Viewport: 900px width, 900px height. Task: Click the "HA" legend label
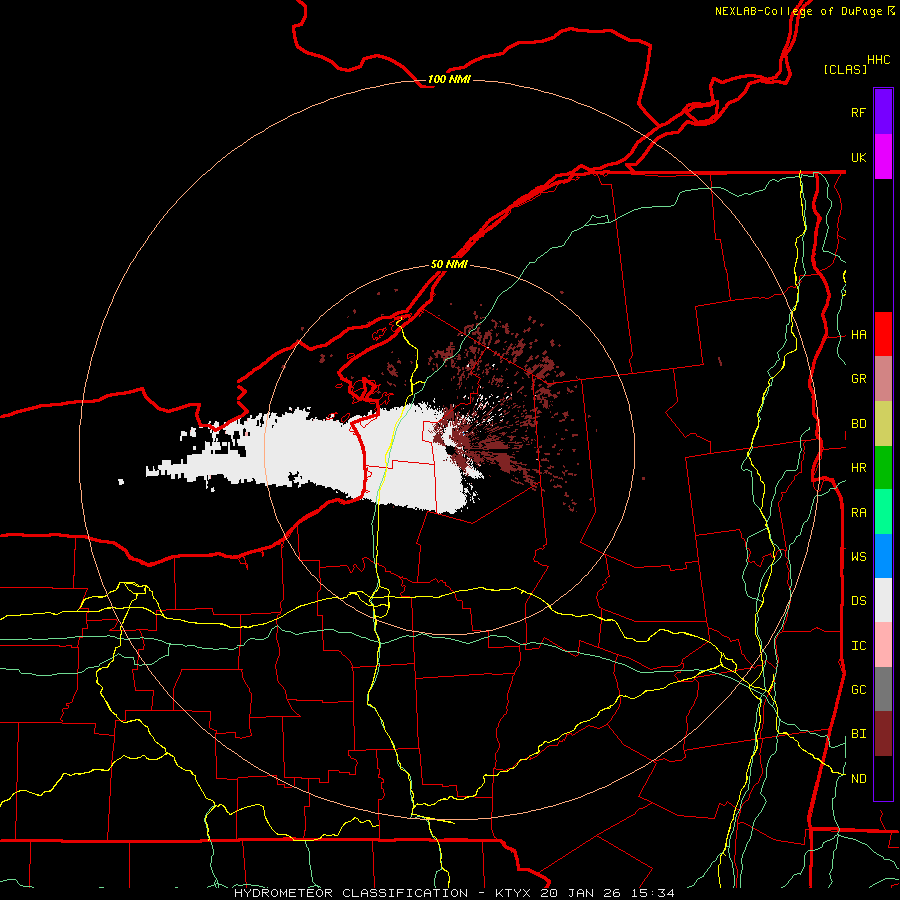pos(858,335)
